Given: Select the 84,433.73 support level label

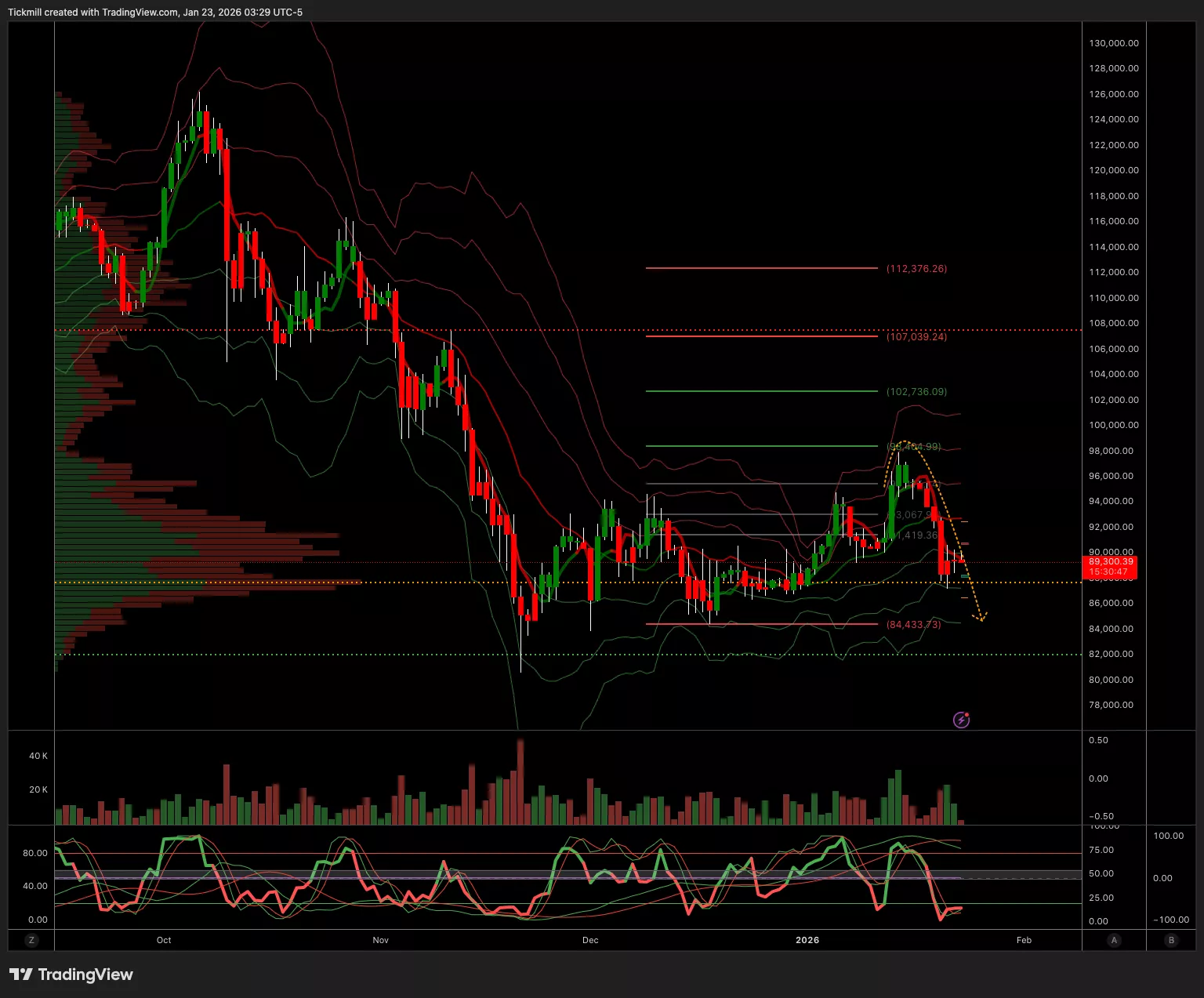Looking at the screenshot, I should click(913, 625).
